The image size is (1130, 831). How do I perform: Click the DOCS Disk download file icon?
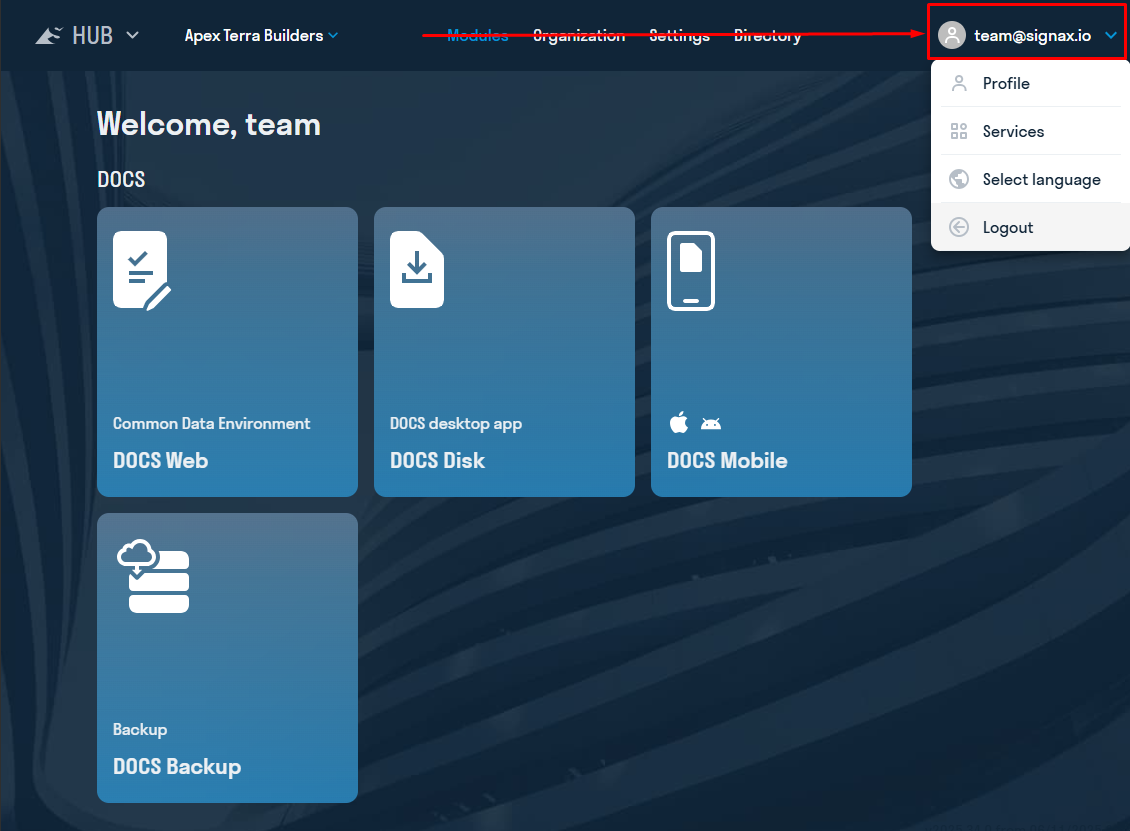417,270
